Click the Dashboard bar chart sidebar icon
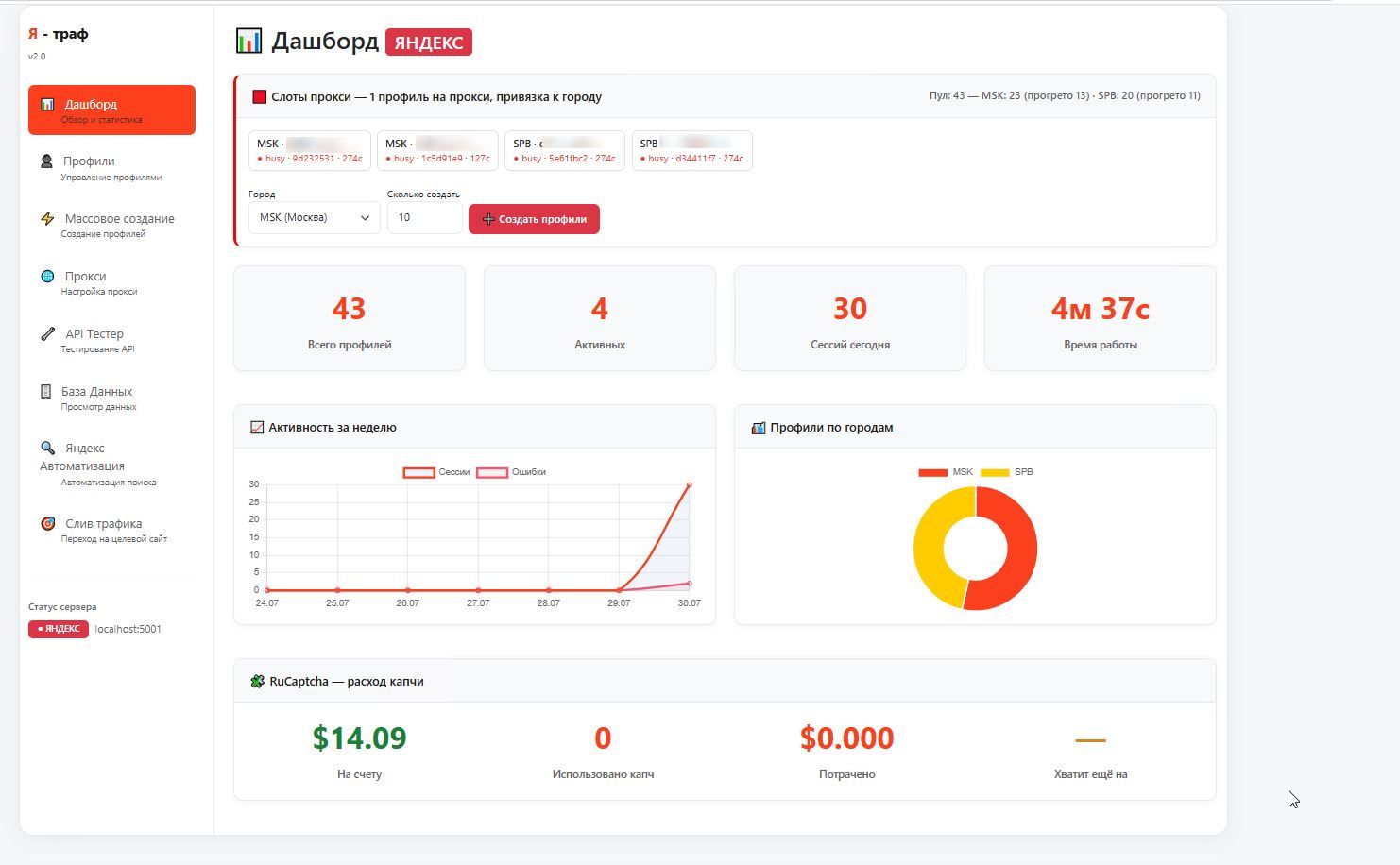This screenshot has height=865, width=1400. (x=47, y=104)
